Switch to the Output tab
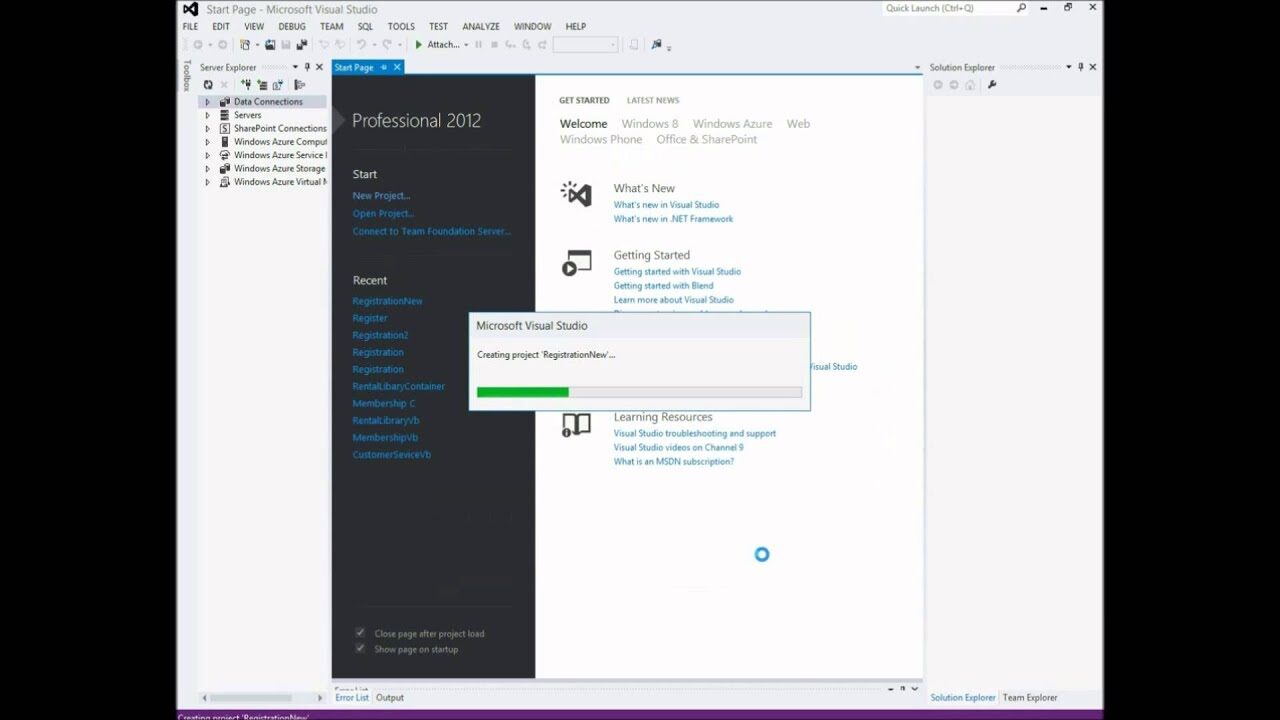This screenshot has height=720, width=1280. [x=389, y=697]
